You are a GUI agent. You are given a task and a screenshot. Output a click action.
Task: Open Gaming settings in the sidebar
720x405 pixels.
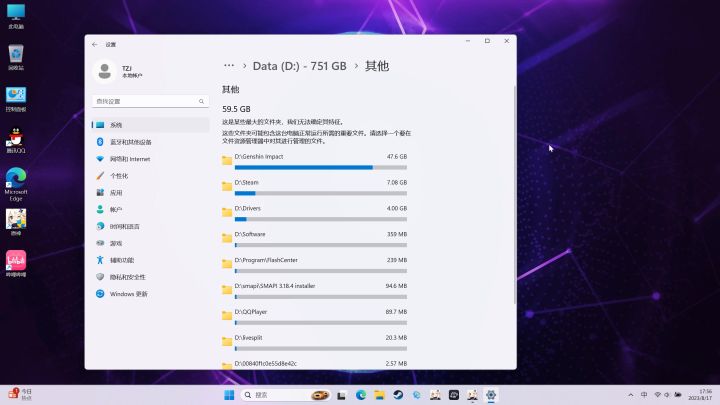[150, 243]
